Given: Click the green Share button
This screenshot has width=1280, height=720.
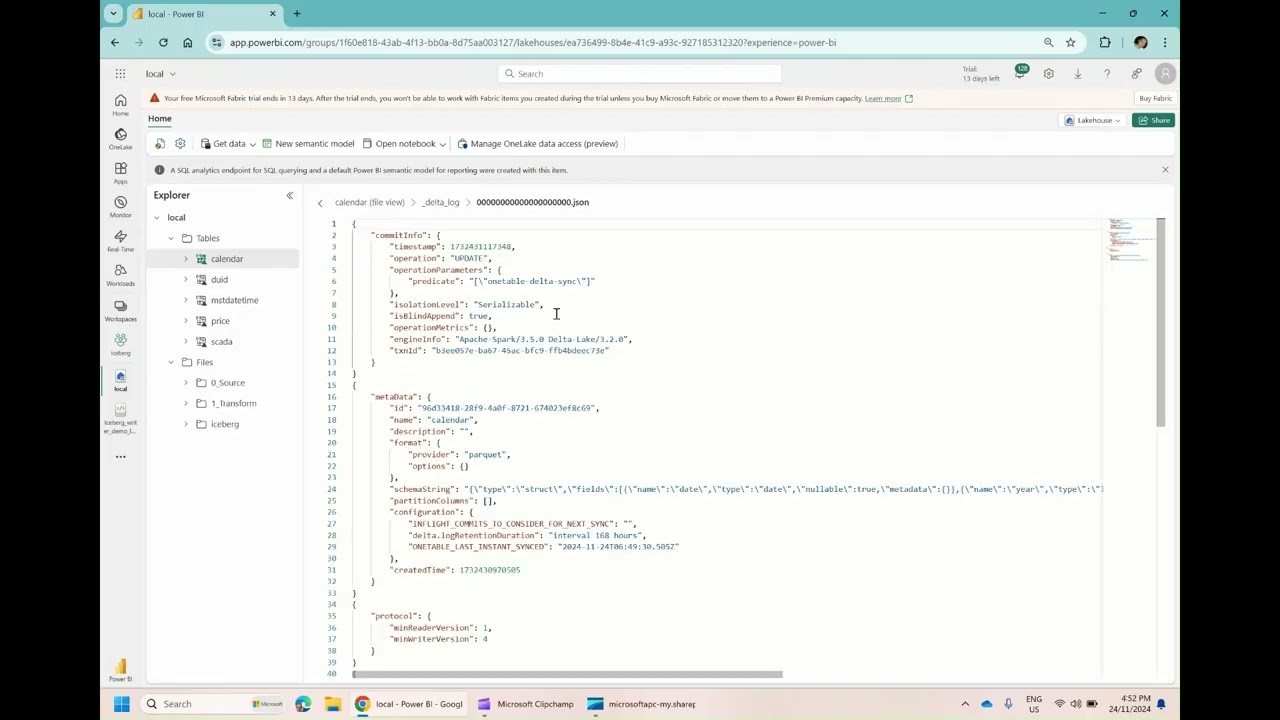Looking at the screenshot, I should tap(1154, 120).
